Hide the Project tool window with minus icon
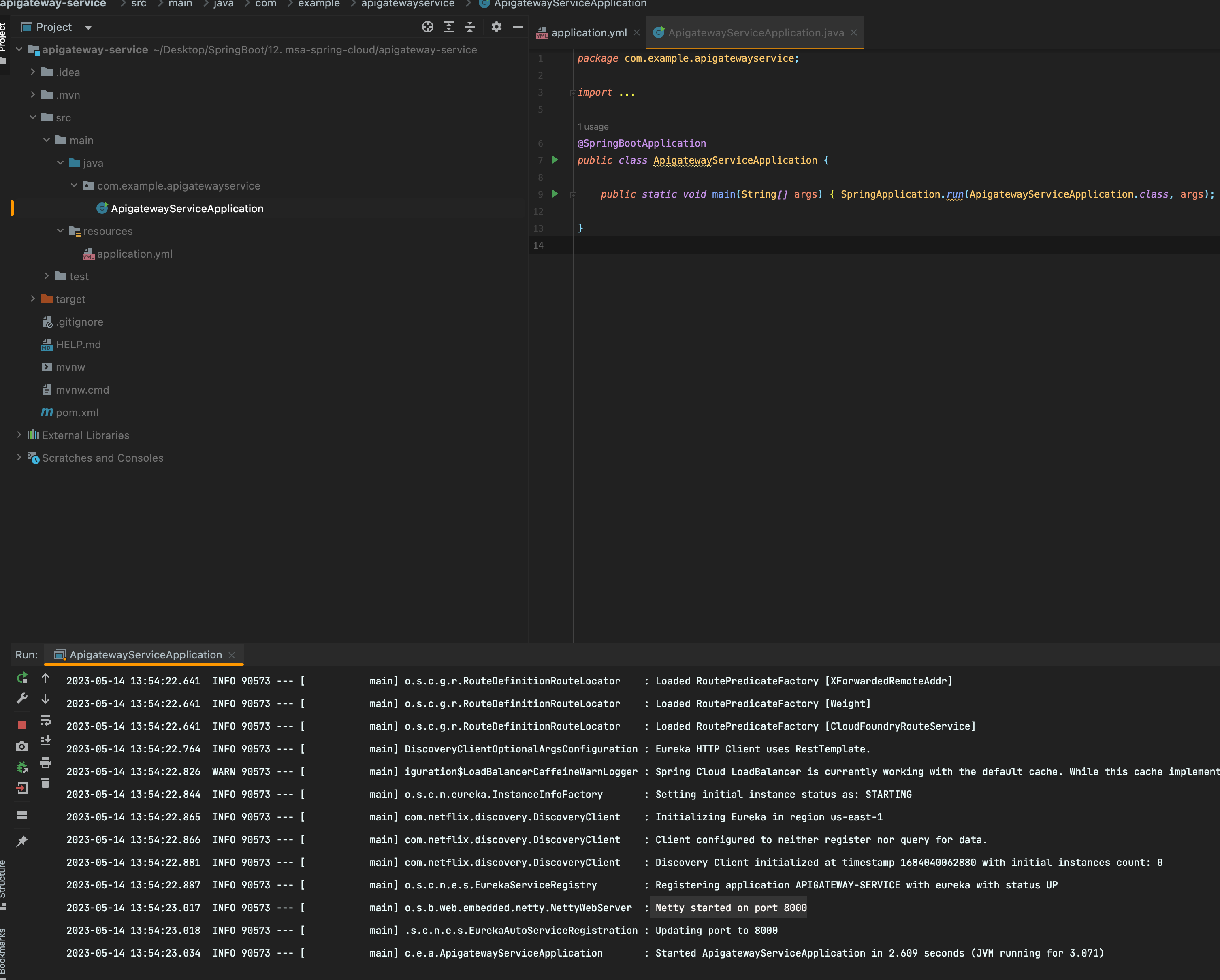This screenshot has height=980, width=1220. (517, 27)
